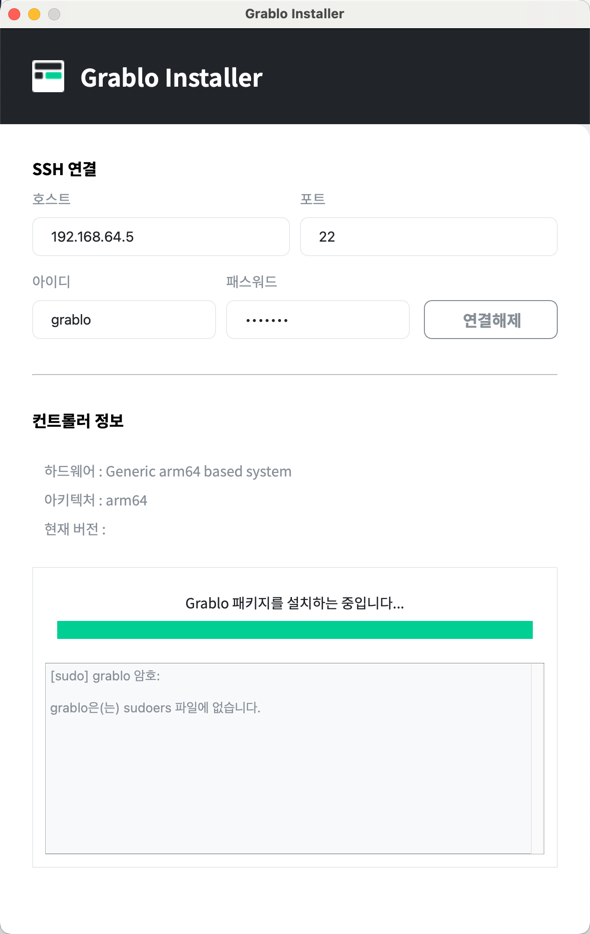Click the Grablo Installer header title text
This screenshot has height=934, width=590.
point(172,77)
